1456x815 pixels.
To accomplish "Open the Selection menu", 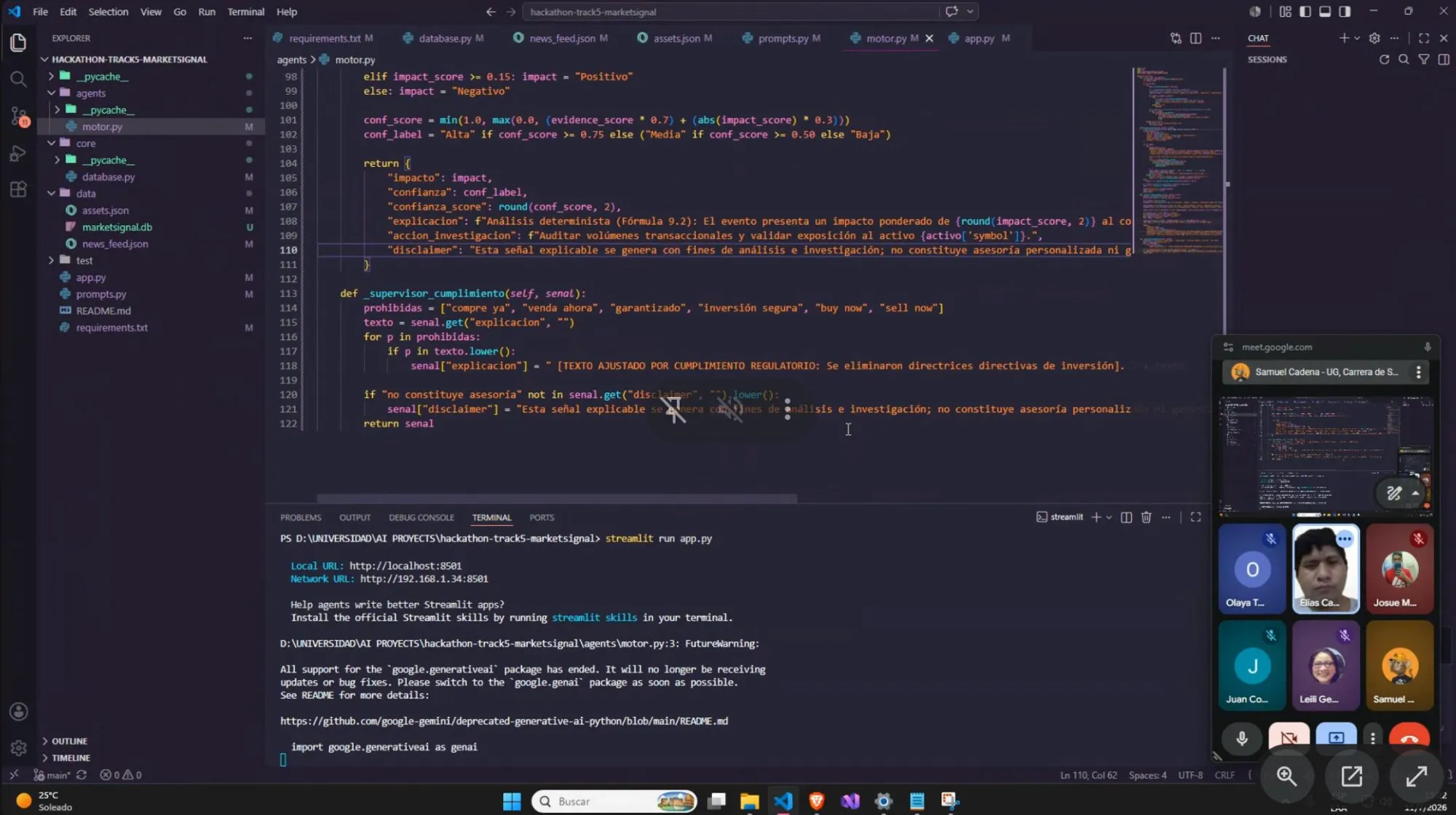I will [x=108, y=12].
